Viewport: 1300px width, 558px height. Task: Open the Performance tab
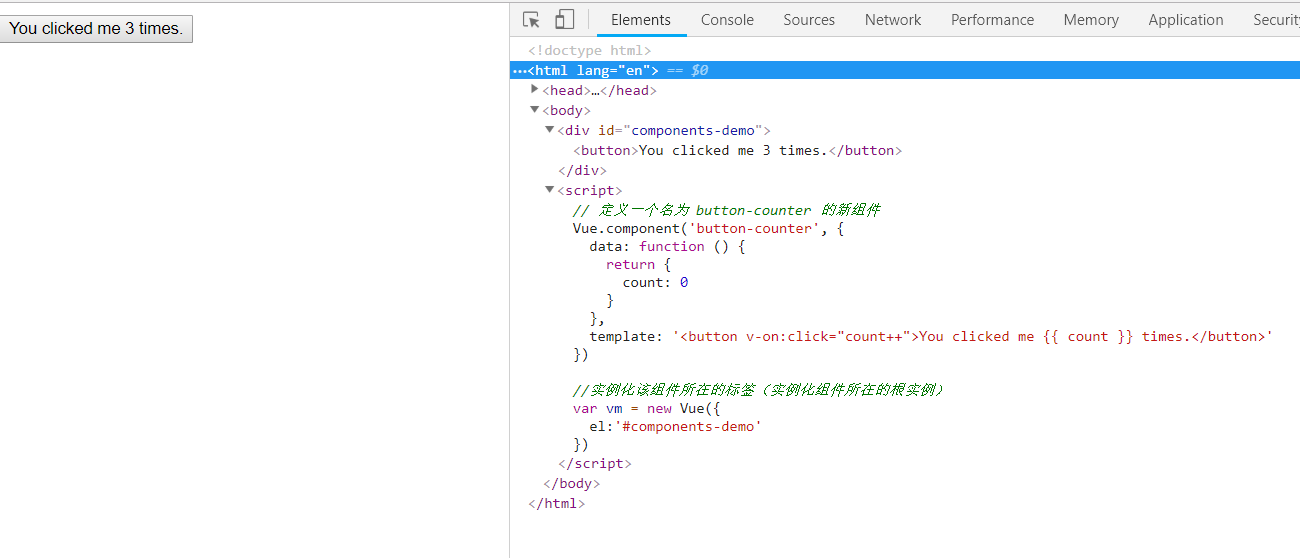tap(992, 20)
